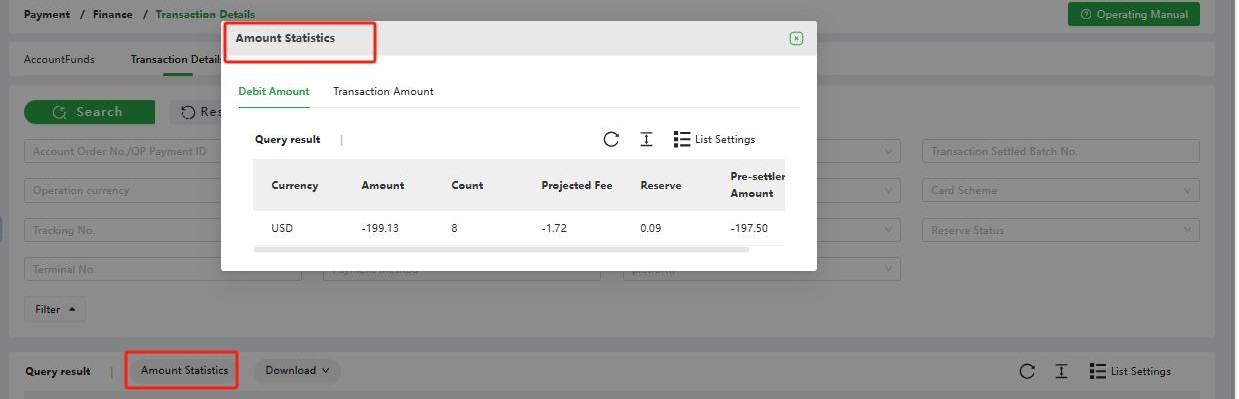Screen dimensions: 1239x399
Task: Click the Count column header
Action: pos(467,185)
